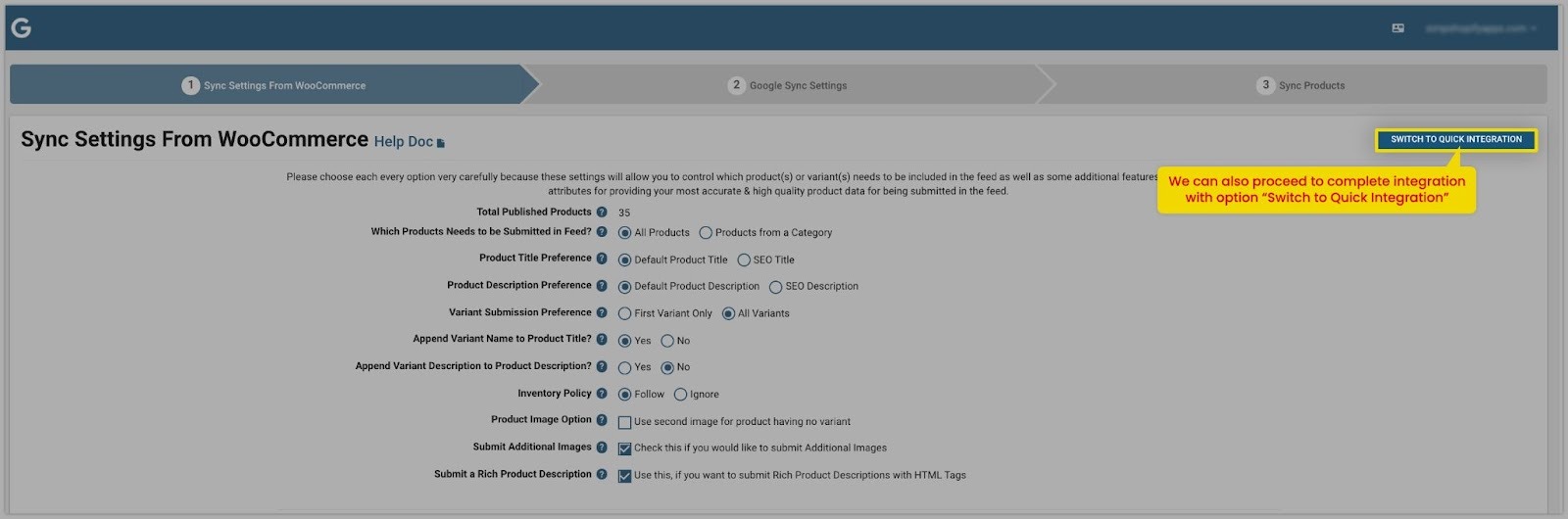
Task: Enable second image for no-variant products
Action: 624,423
